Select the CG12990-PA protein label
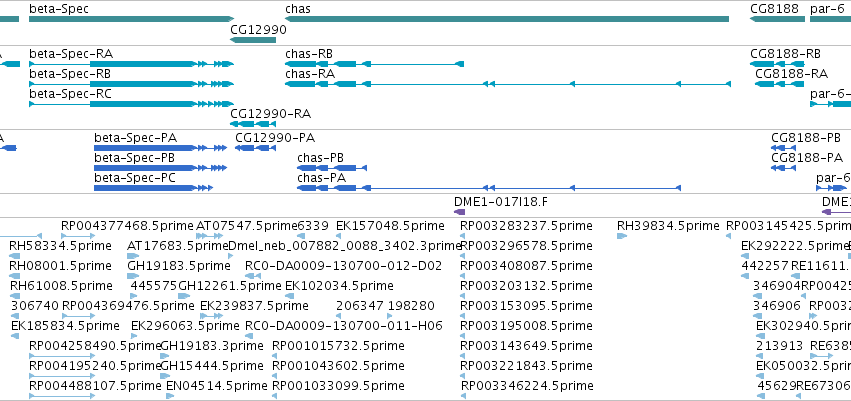 pos(275,138)
